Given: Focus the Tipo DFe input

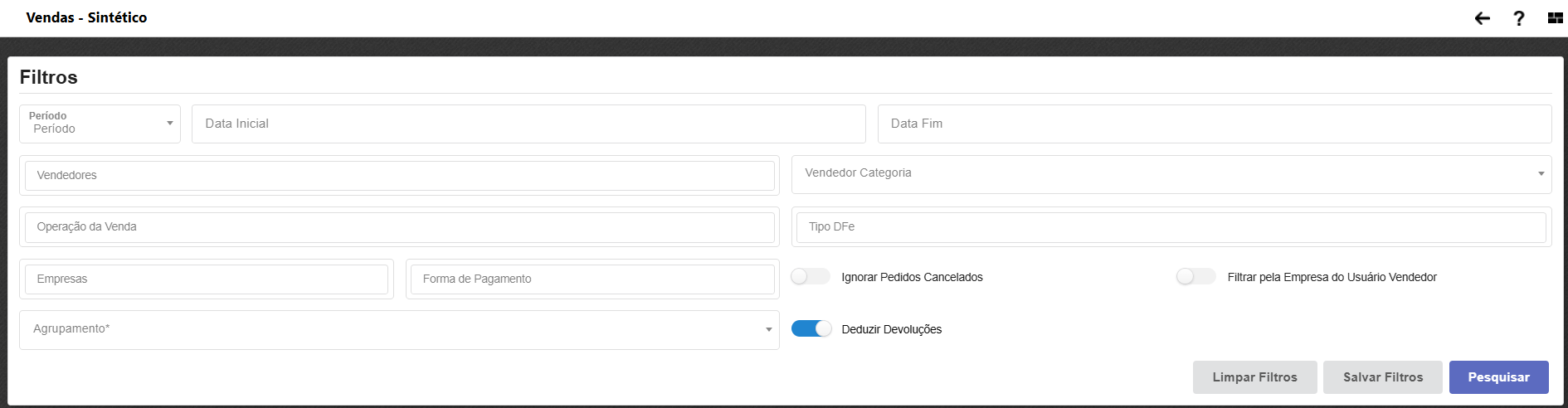Looking at the screenshot, I should point(1171,227).
